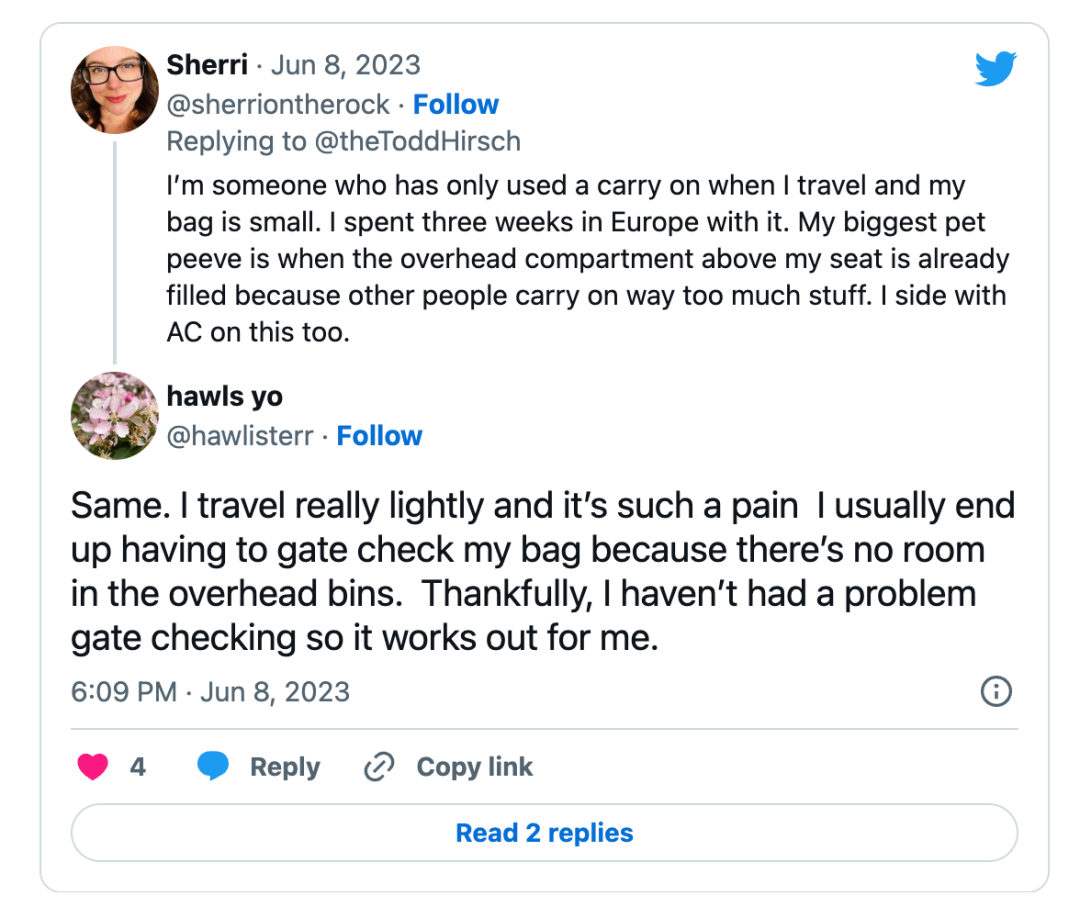This screenshot has height=907, width=1080.
Task: Click the Jun 8, 2023 date beside Sherri
Action: (345, 65)
